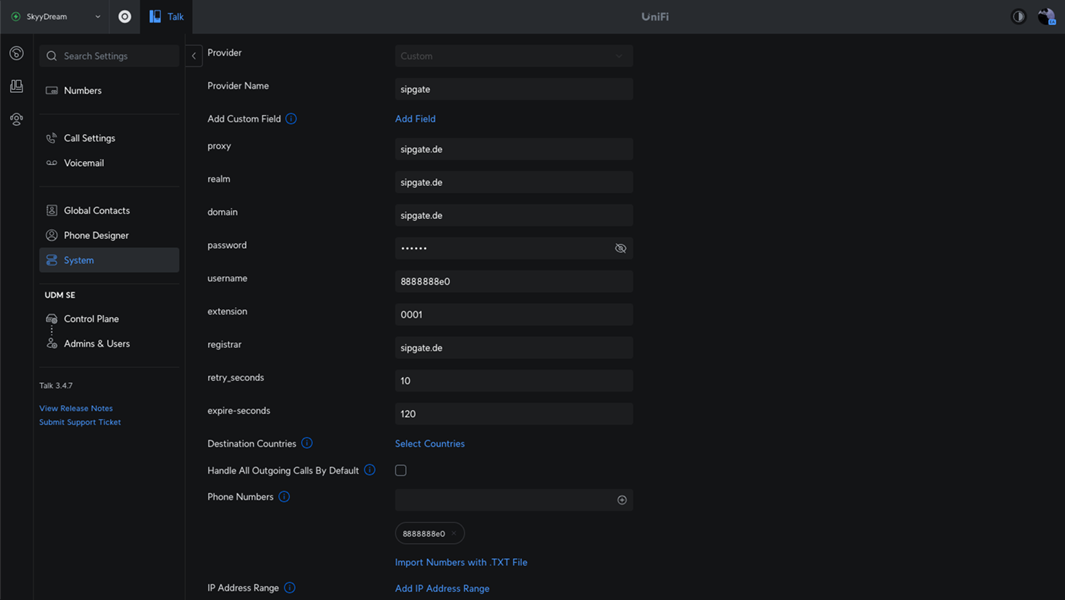This screenshot has height=600, width=1065.
Task: Click info icon beside Destination Countries
Action: tap(307, 443)
